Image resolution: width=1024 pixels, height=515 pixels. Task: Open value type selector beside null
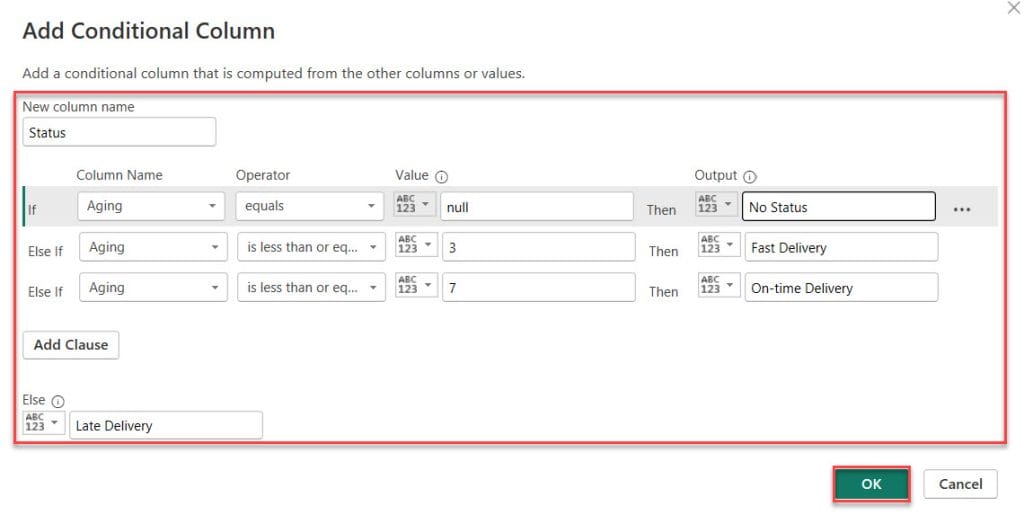[415, 204]
